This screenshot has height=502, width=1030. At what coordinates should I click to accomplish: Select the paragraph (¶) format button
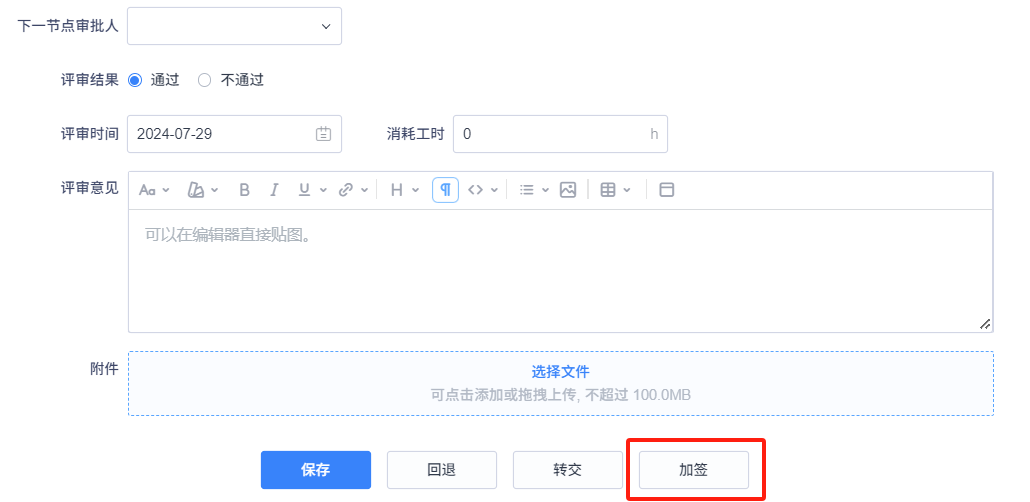[x=445, y=190]
